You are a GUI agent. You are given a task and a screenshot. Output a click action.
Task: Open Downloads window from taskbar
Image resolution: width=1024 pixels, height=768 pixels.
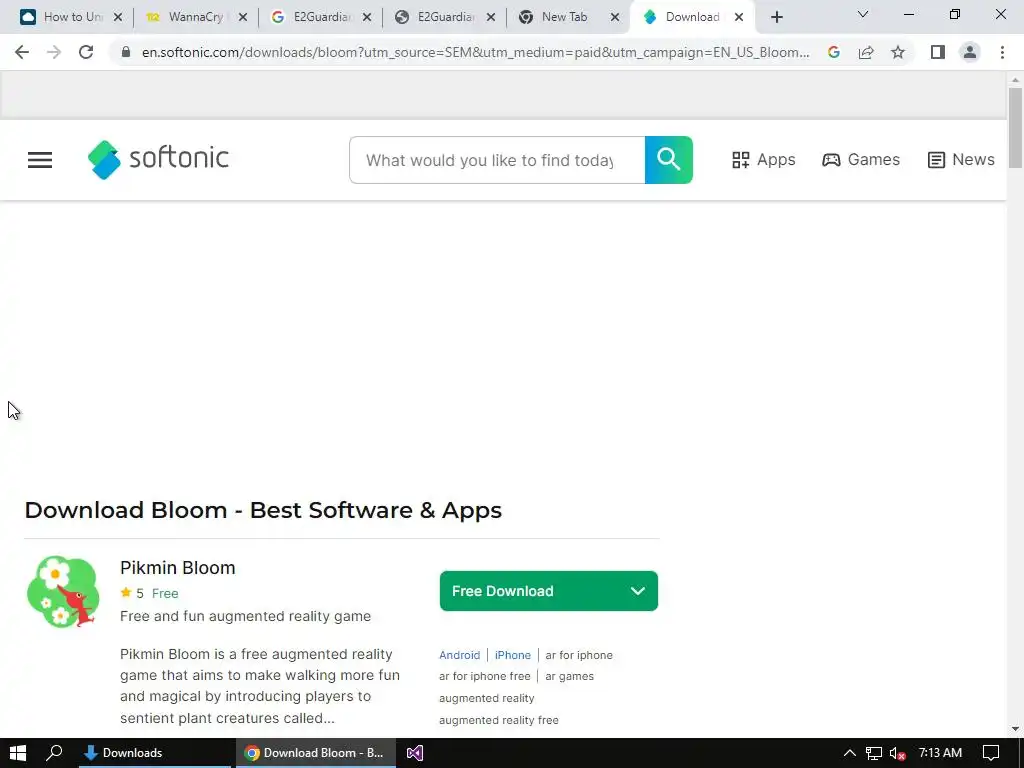tap(155, 753)
